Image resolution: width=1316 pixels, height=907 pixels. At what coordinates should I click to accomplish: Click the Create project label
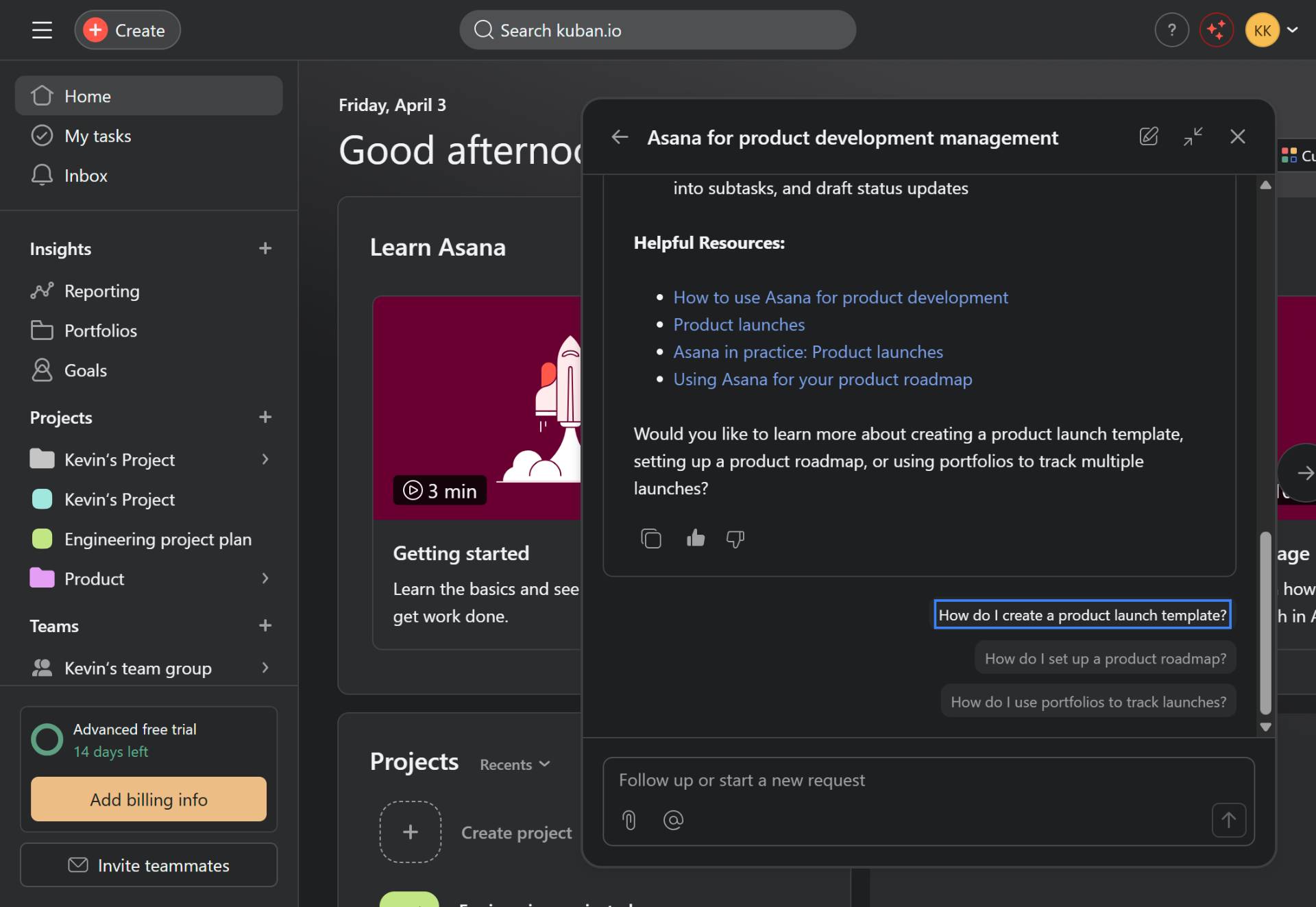[x=516, y=832]
